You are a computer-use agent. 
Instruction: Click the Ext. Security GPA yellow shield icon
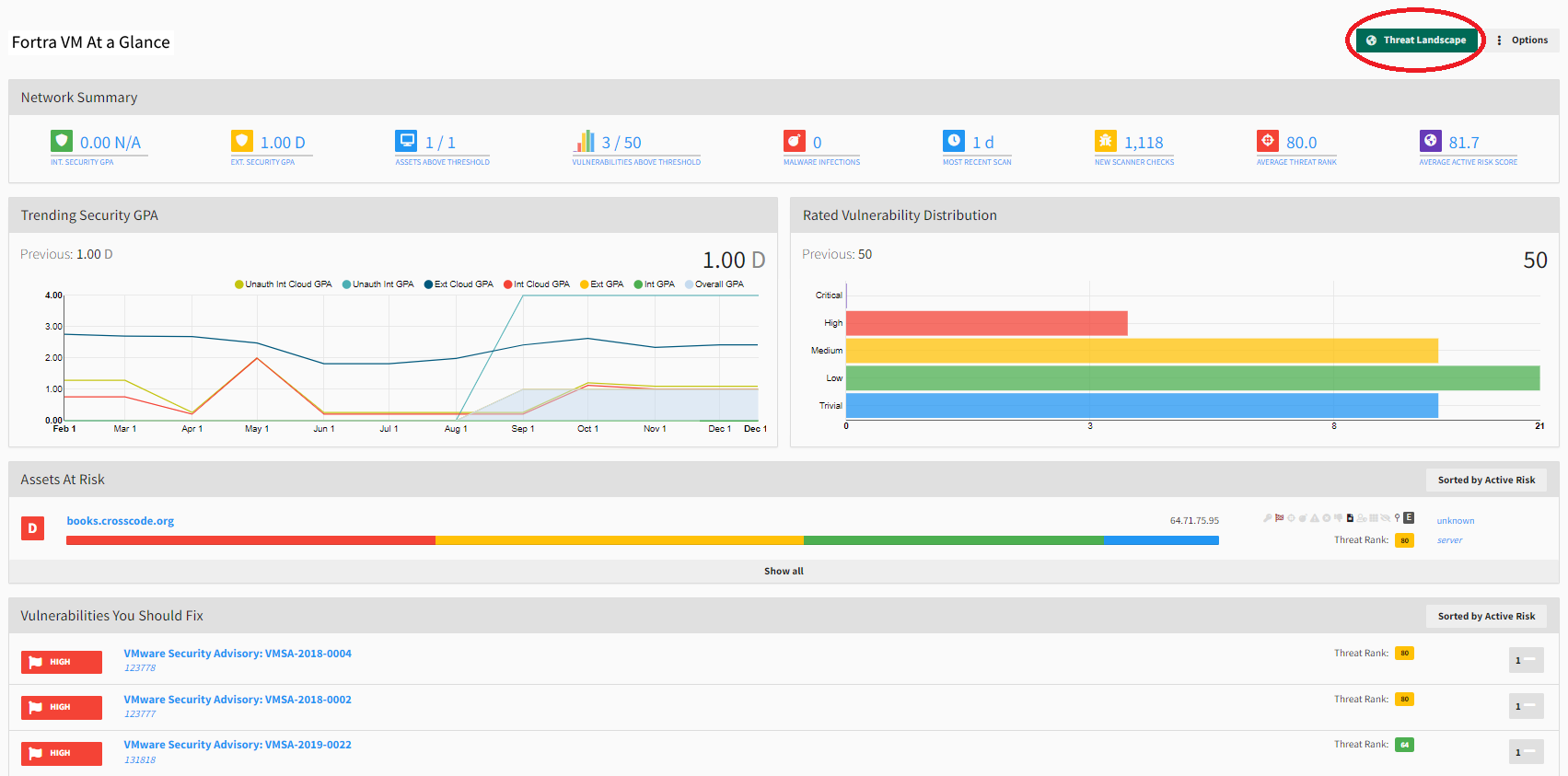pos(242,141)
